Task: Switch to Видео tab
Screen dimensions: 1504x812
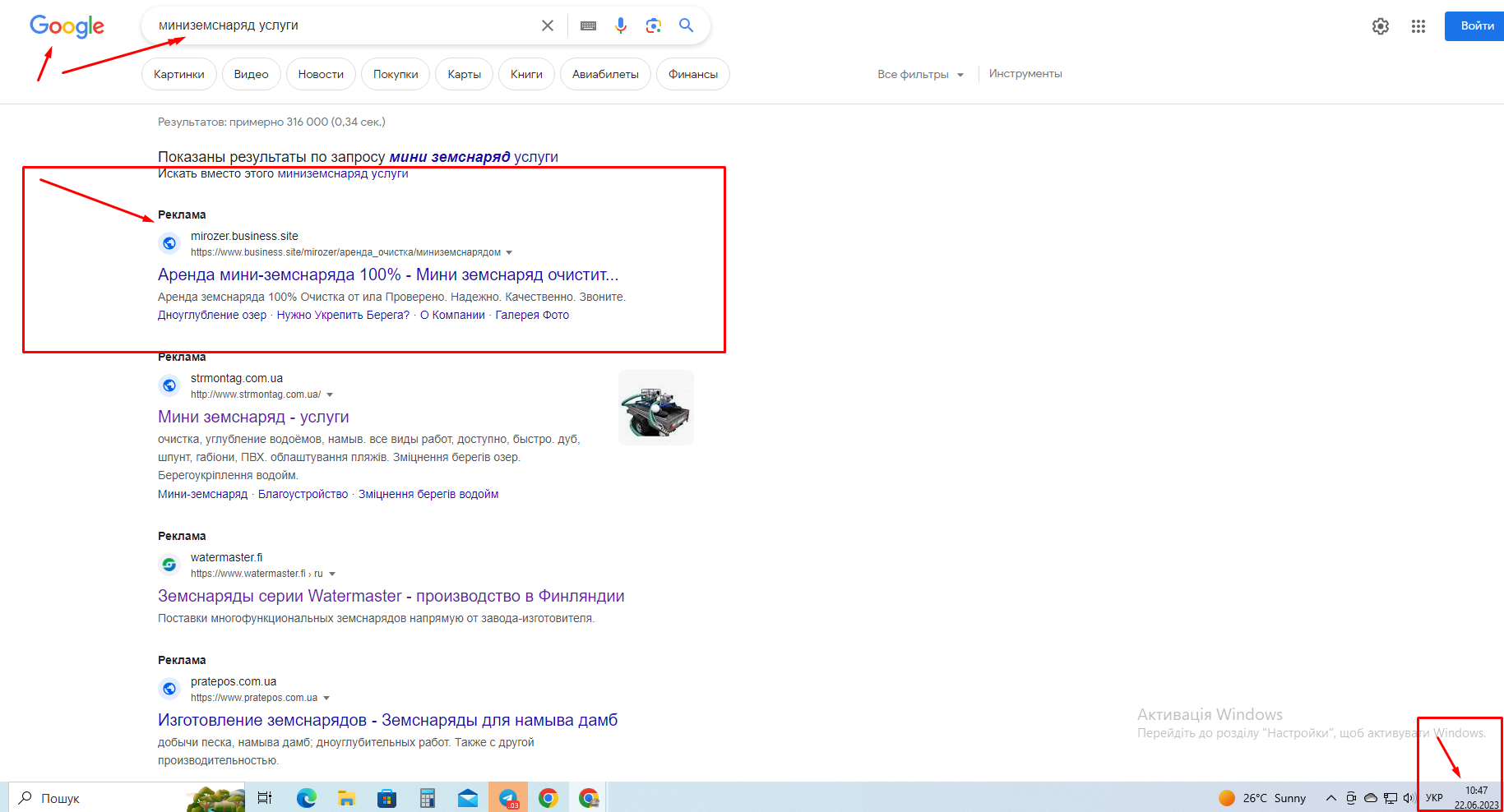Action: click(251, 74)
